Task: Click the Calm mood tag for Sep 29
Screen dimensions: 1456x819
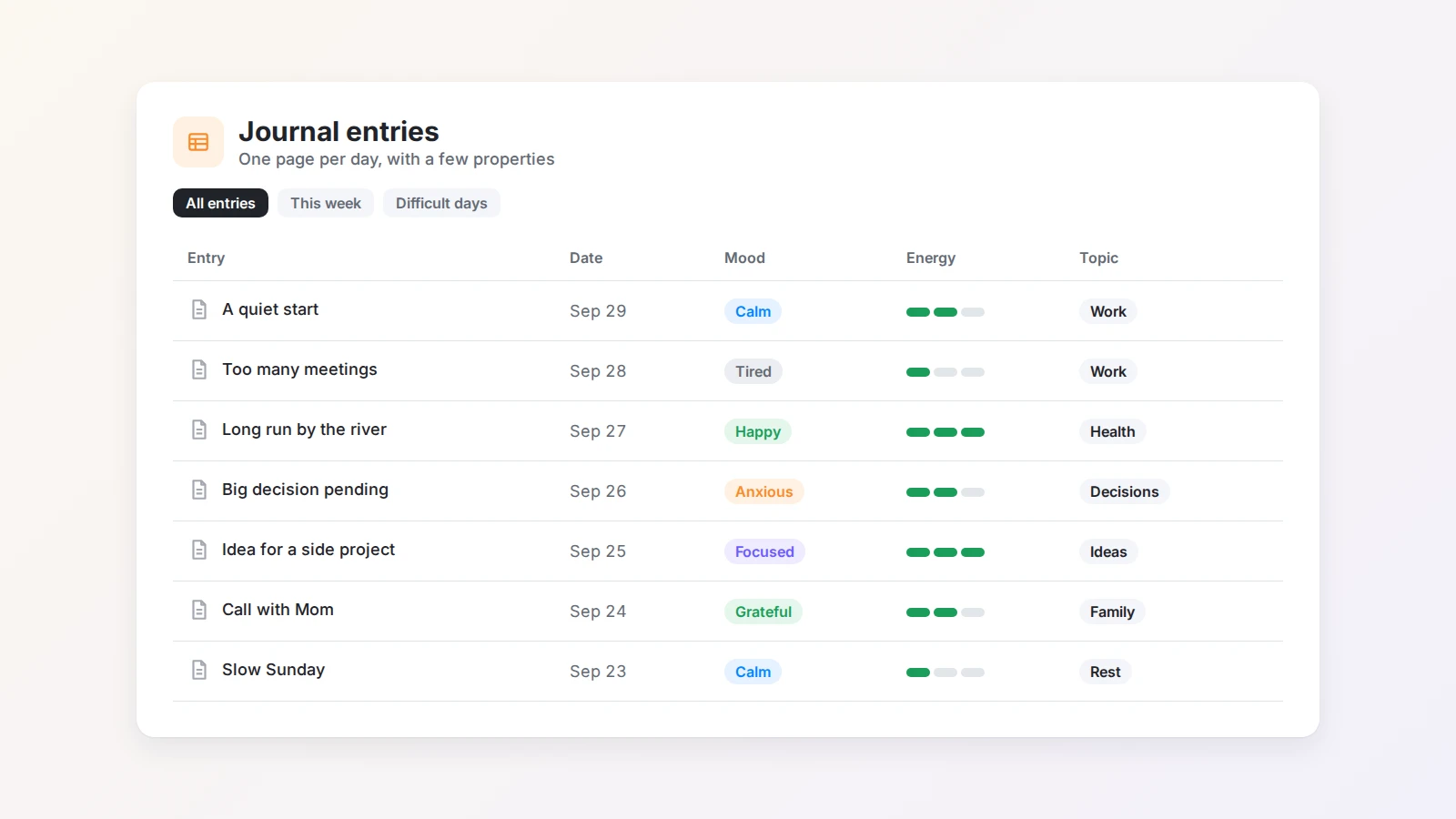Action: coord(753,311)
